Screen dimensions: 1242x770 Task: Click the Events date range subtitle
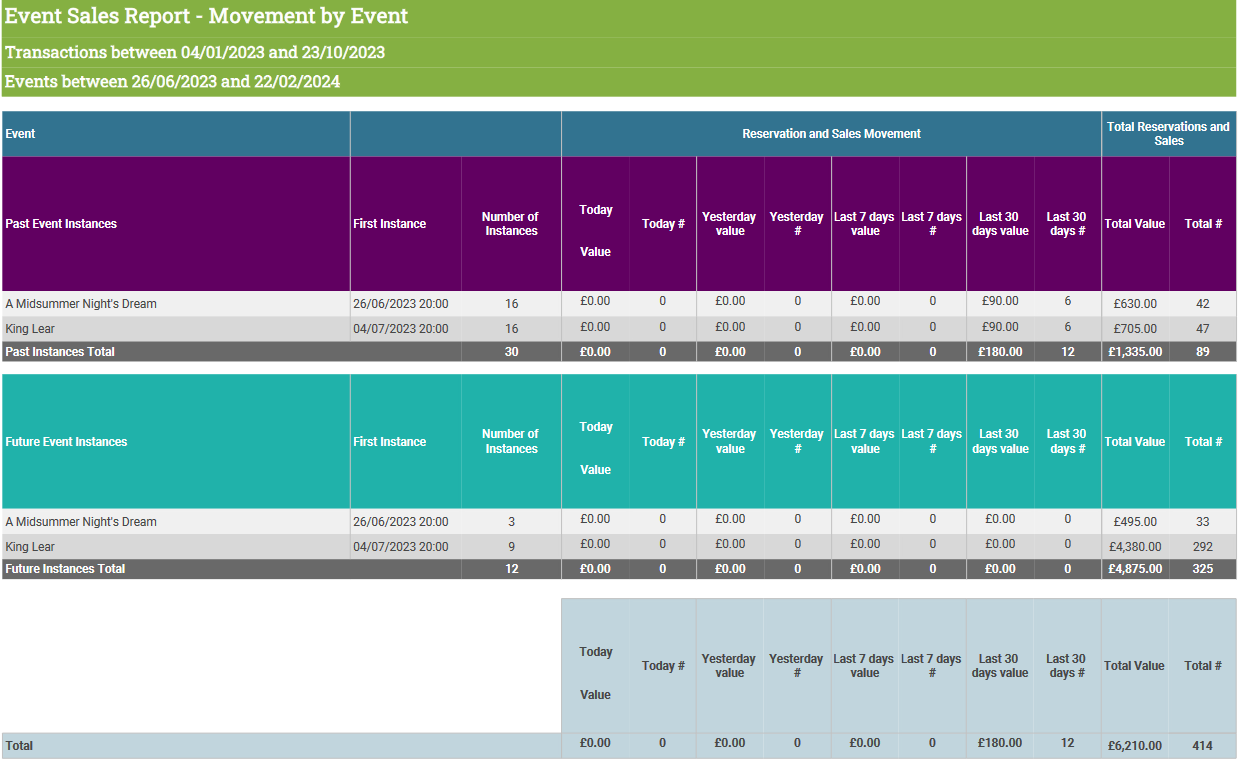[172, 81]
